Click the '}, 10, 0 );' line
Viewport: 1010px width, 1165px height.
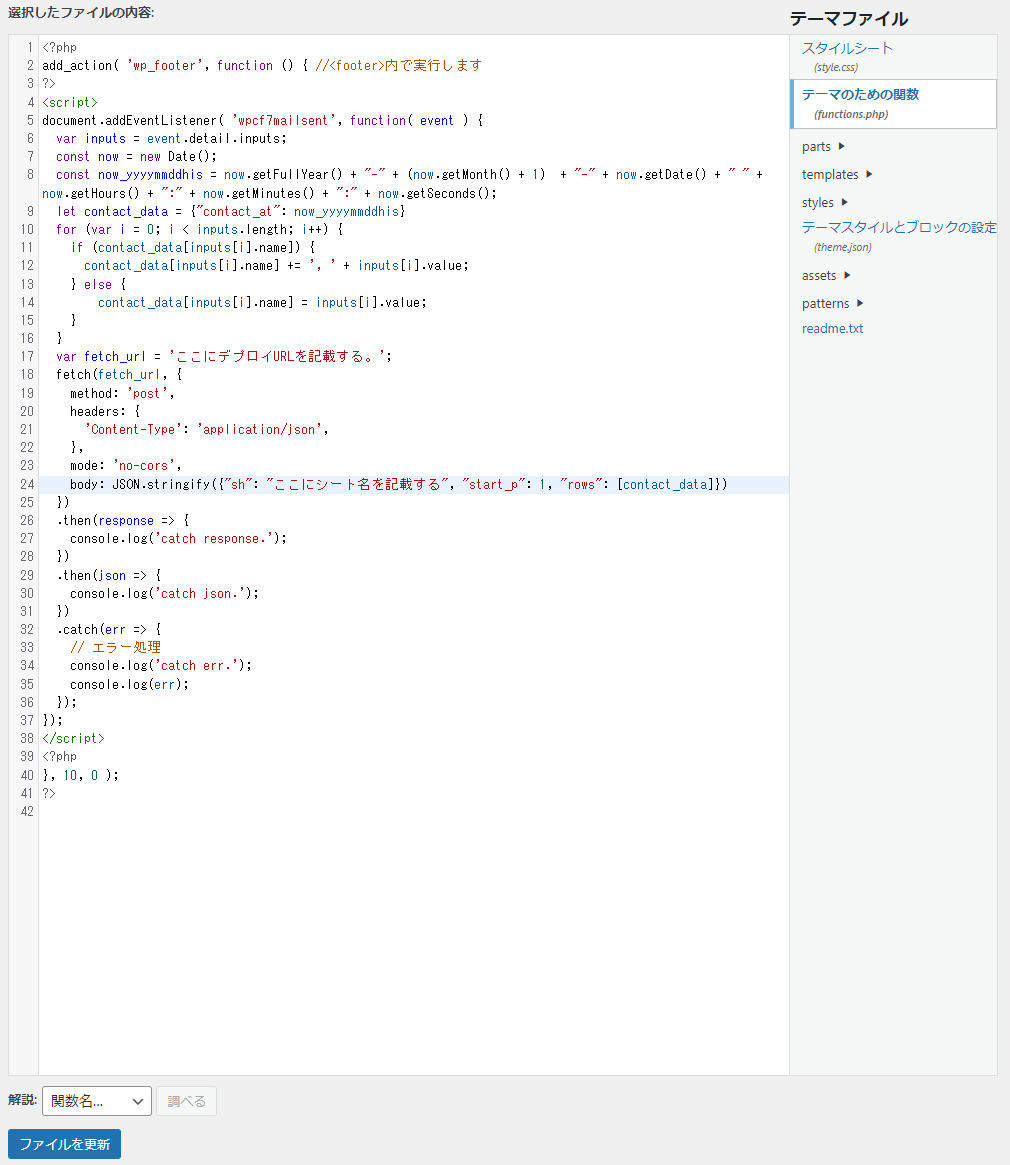coord(80,775)
